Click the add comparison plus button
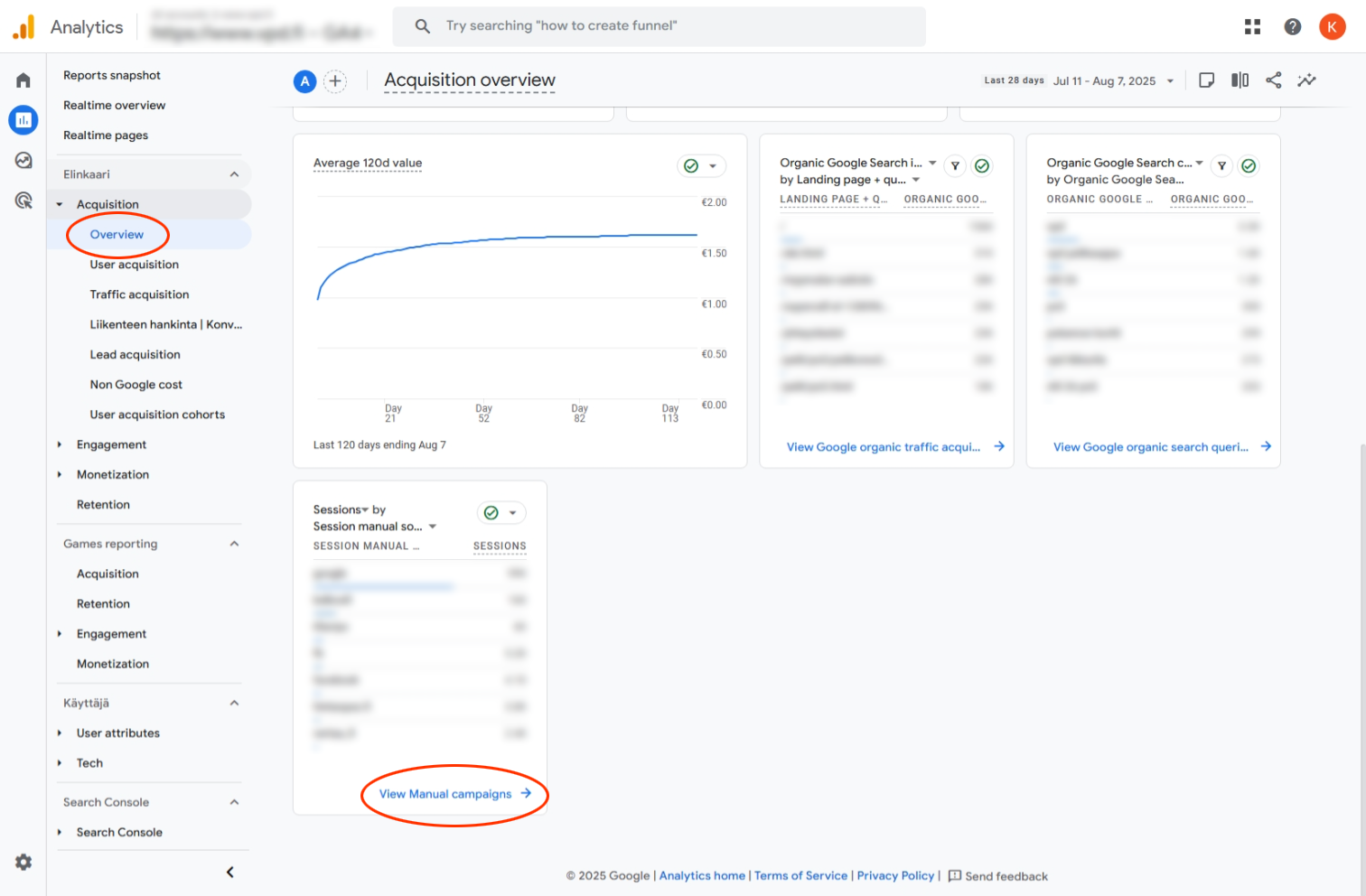 335,81
